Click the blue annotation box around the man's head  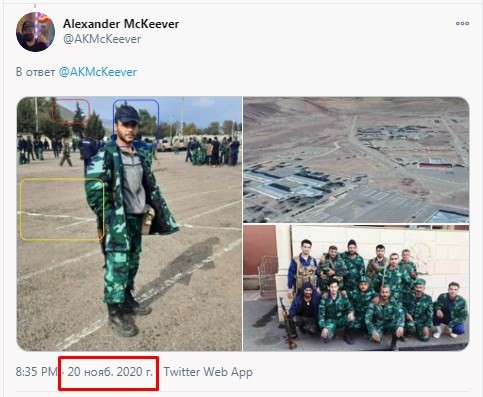coord(136,123)
